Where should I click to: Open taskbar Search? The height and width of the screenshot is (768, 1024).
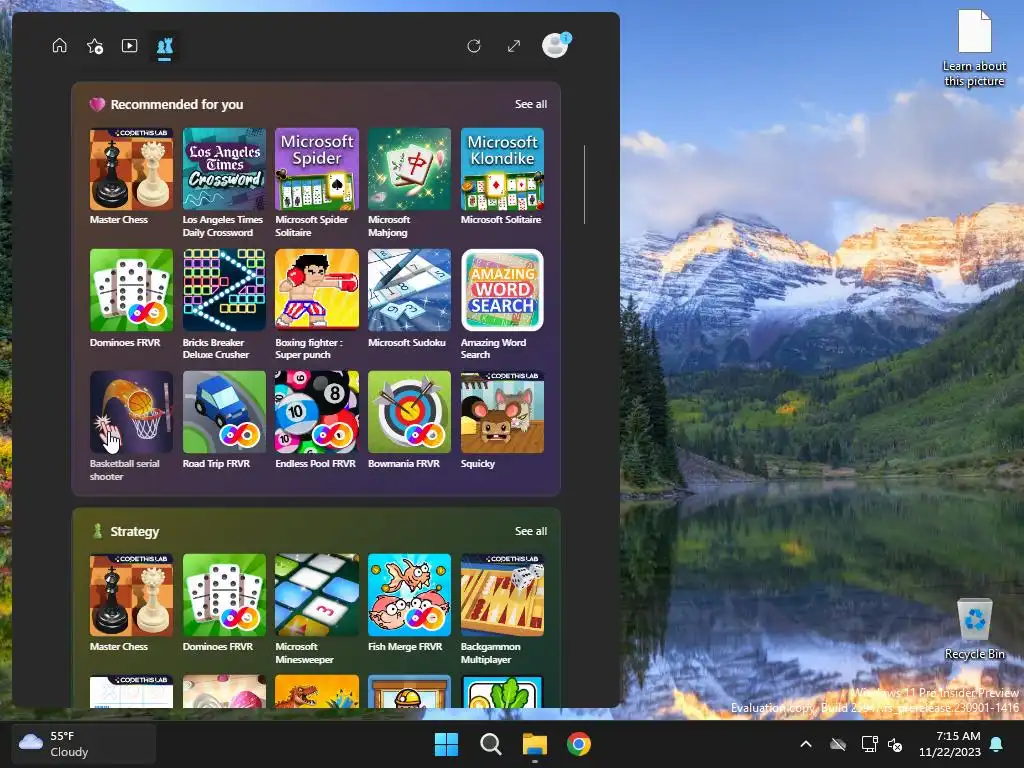pyautogui.click(x=490, y=744)
